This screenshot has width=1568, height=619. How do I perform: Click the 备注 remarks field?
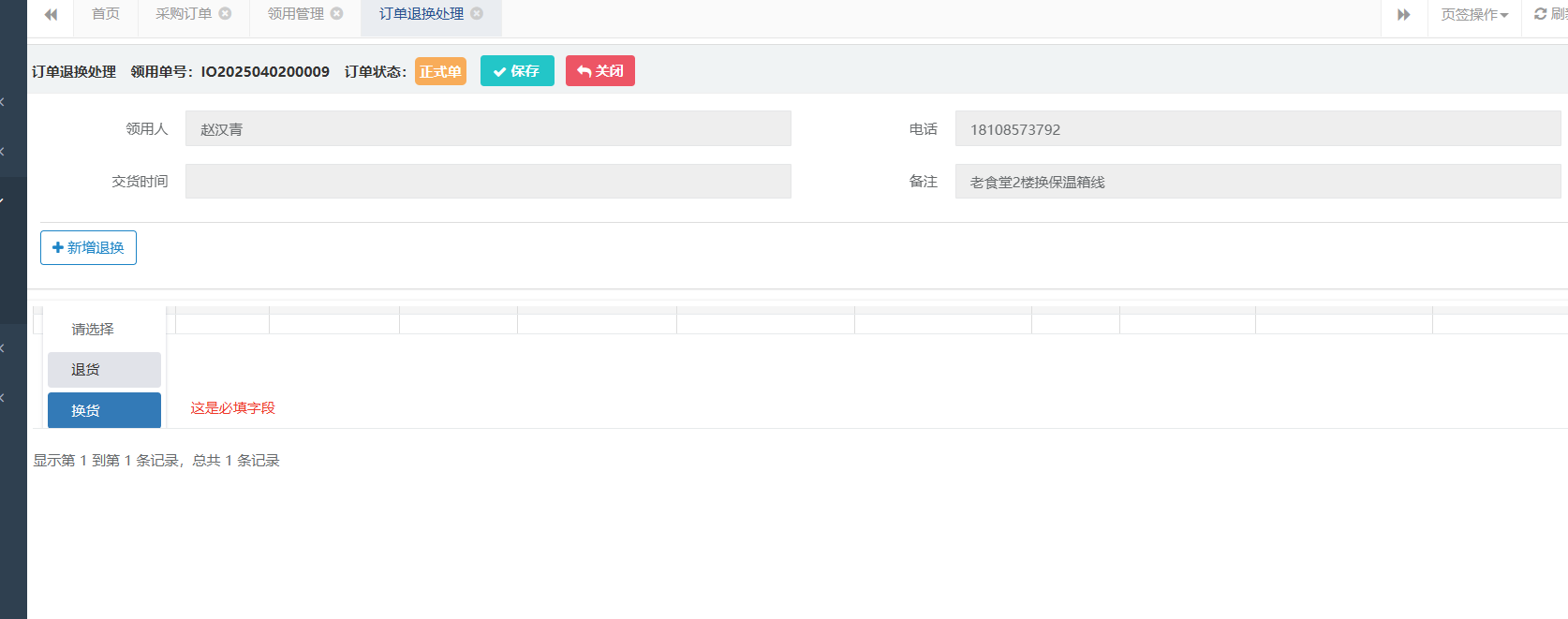tap(1257, 182)
